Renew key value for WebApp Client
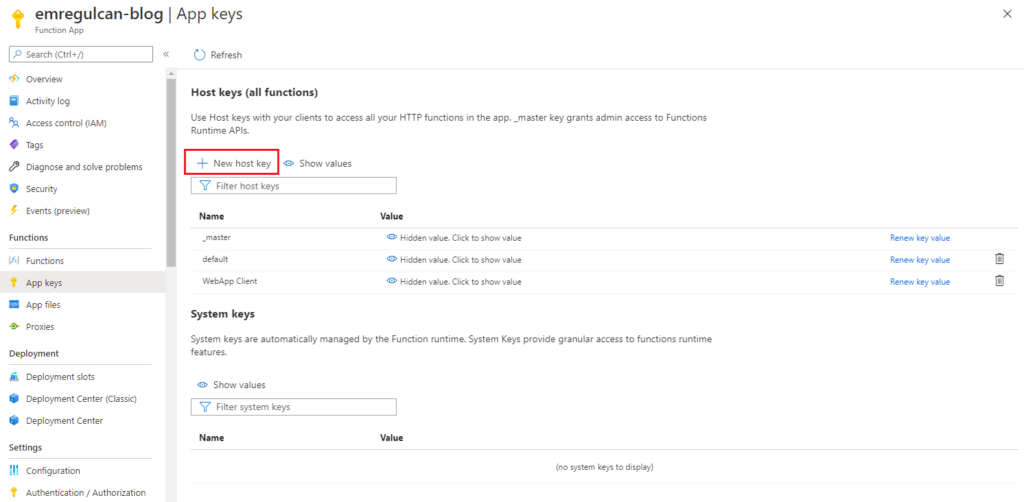 [920, 282]
